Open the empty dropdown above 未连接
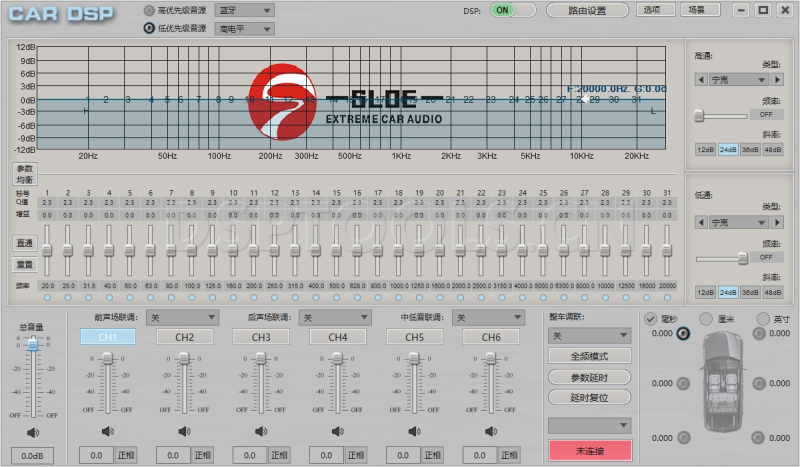This screenshot has height=467, width=800. click(x=590, y=425)
